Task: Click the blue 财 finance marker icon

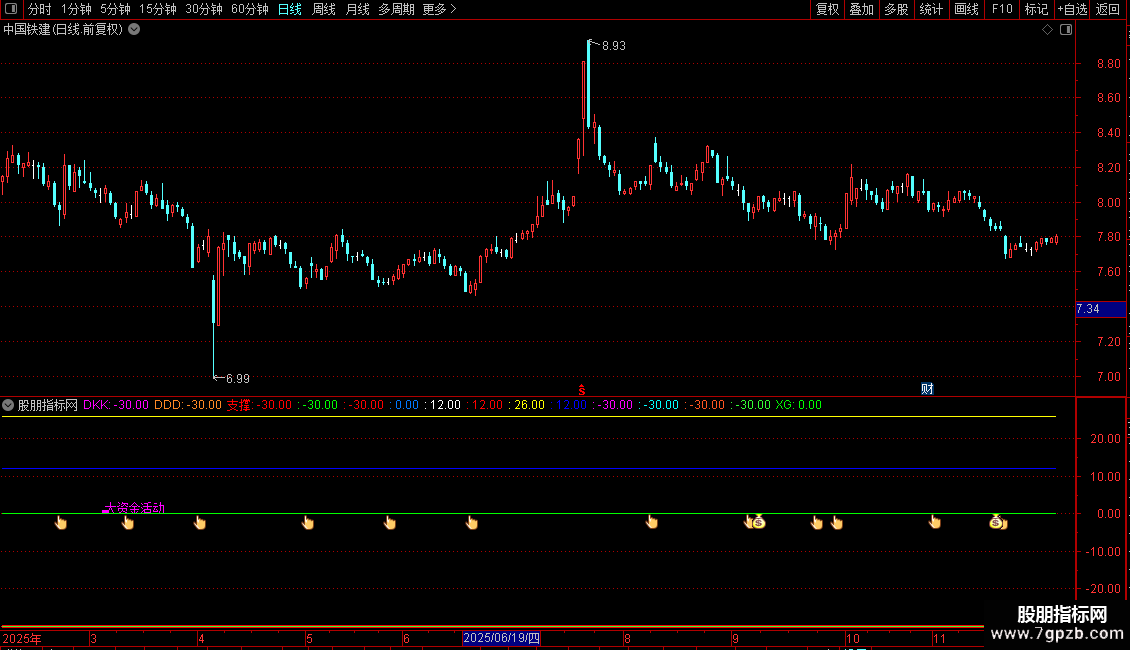Action: point(927,389)
